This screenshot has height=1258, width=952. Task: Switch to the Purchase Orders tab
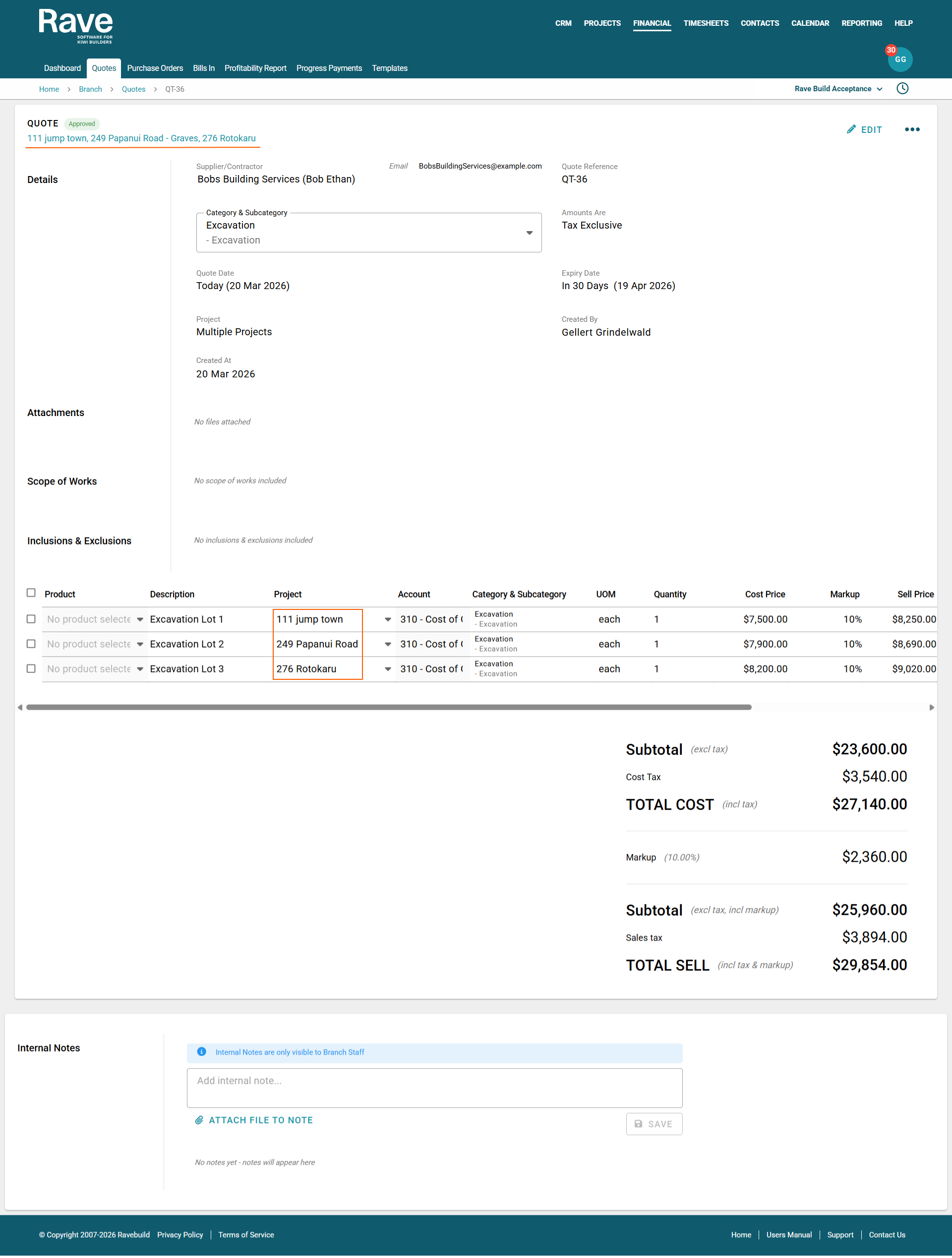click(x=155, y=68)
